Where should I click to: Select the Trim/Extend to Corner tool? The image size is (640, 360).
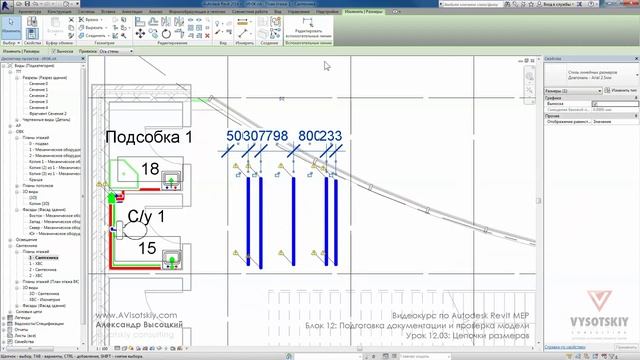[x=179, y=33]
